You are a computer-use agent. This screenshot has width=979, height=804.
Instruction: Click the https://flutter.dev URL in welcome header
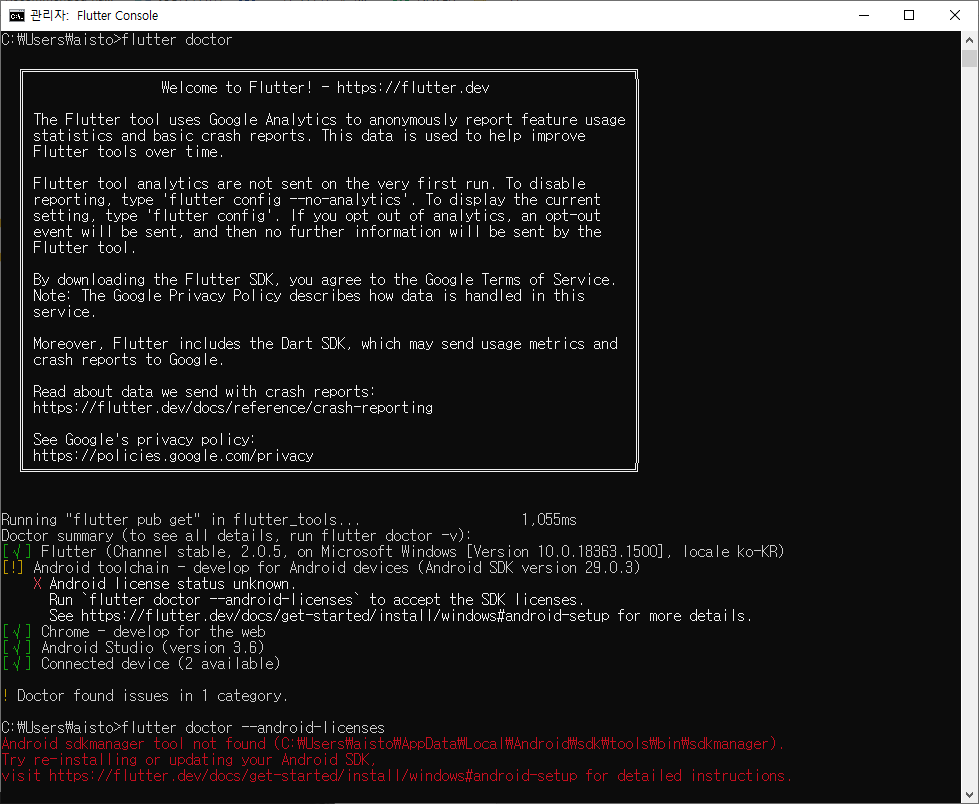click(x=413, y=87)
